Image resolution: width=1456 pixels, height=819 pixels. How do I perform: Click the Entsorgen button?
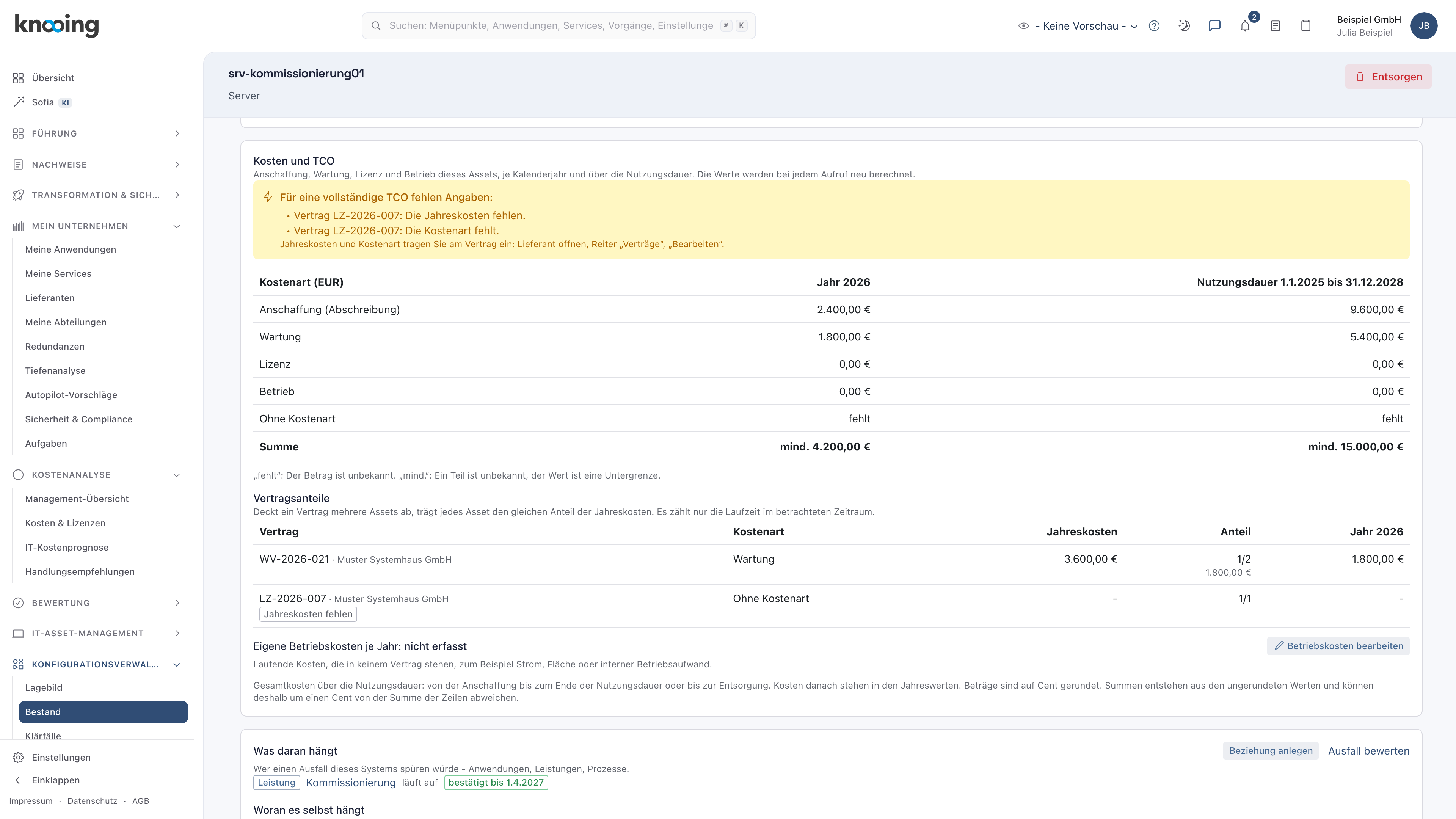click(x=1388, y=77)
